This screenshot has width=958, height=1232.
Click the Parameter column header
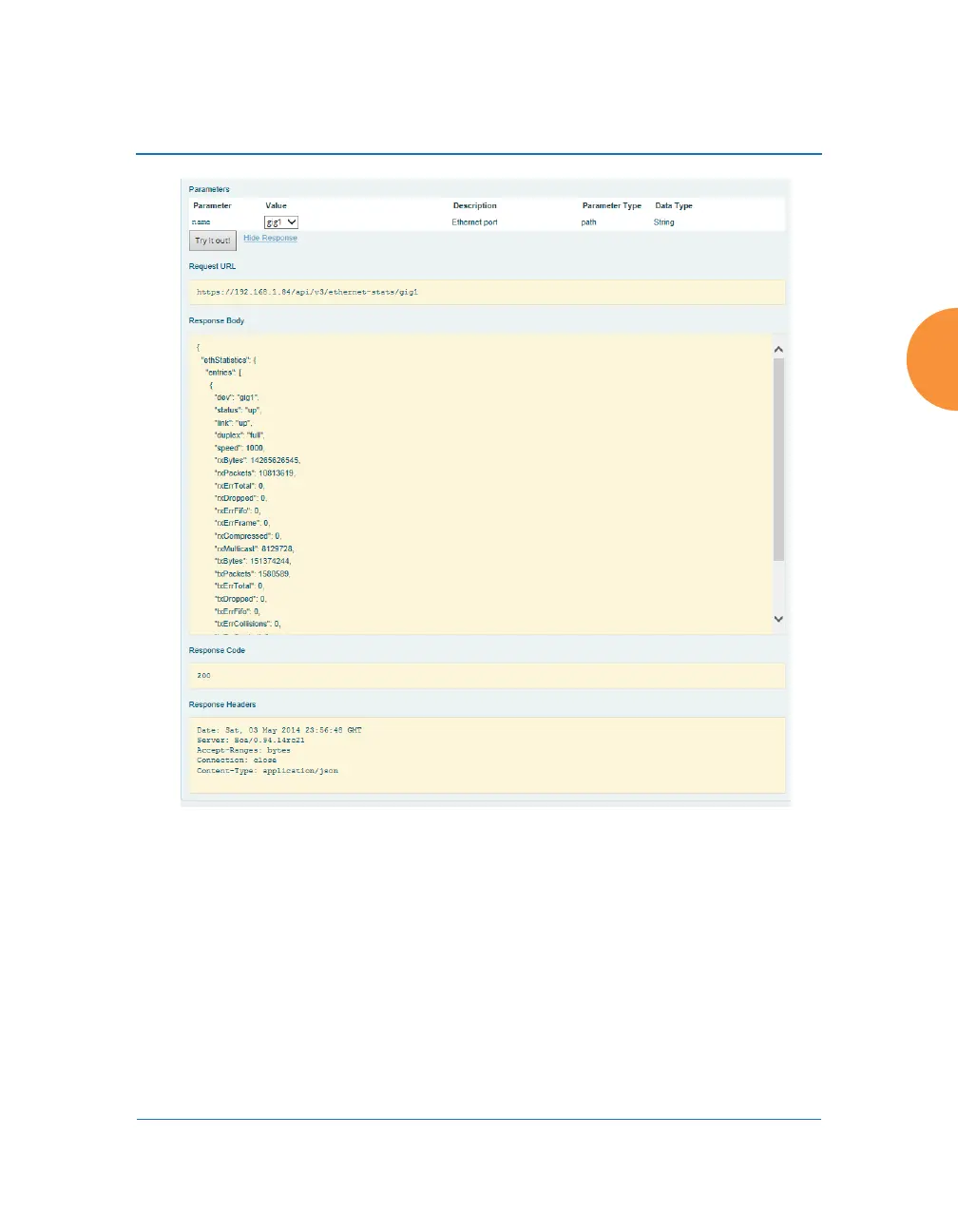pos(213,206)
